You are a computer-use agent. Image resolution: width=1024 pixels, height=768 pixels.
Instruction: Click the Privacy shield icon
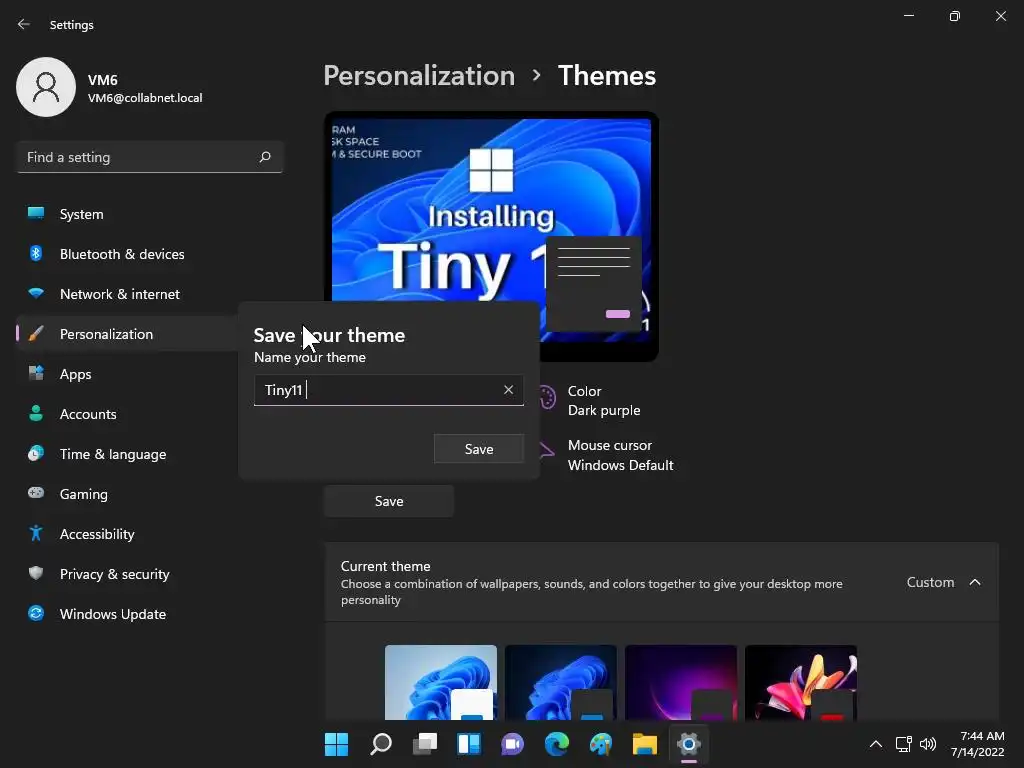pos(36,573)
